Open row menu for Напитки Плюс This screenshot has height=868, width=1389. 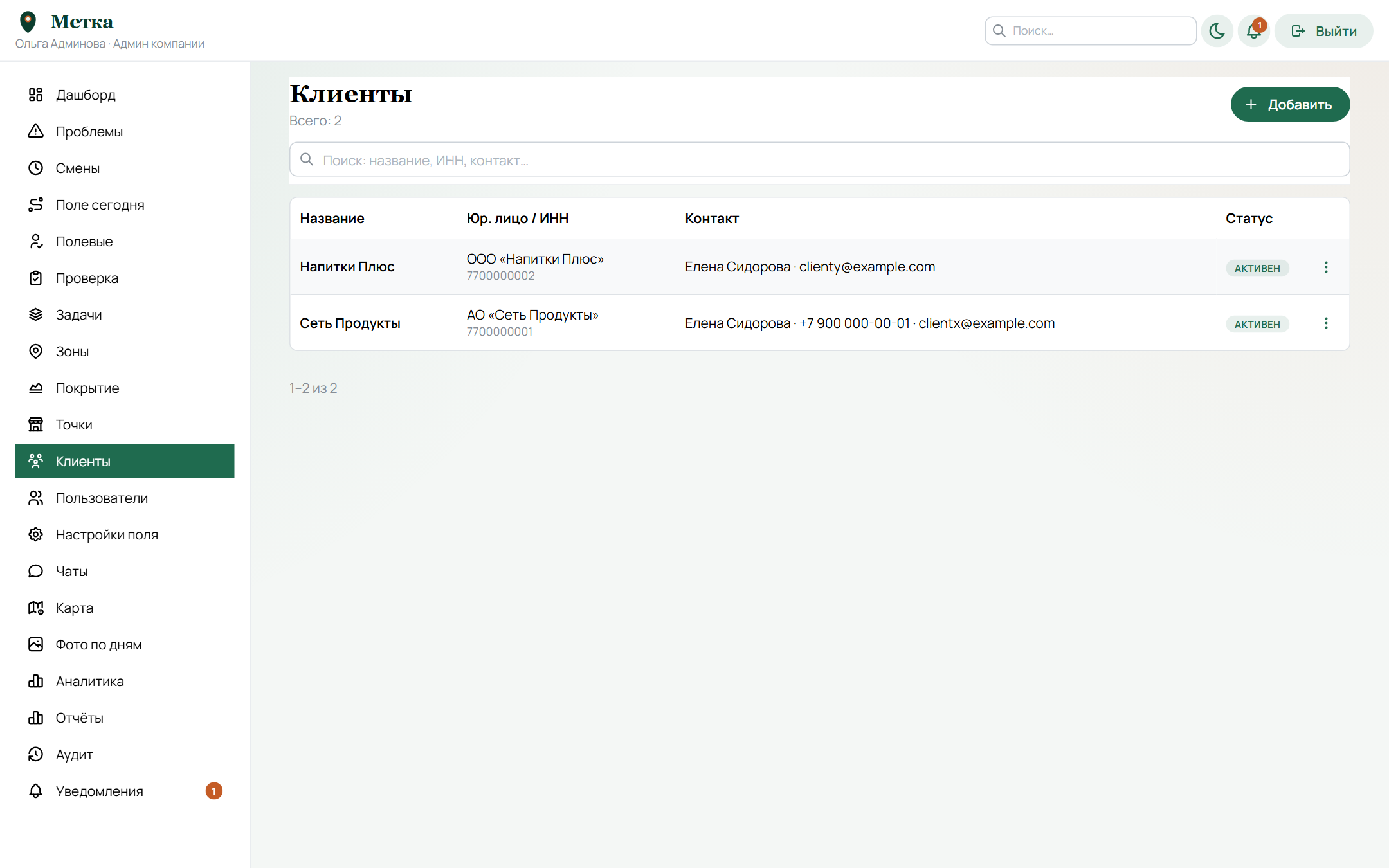pyautogui.click(x=1326, y=267)
